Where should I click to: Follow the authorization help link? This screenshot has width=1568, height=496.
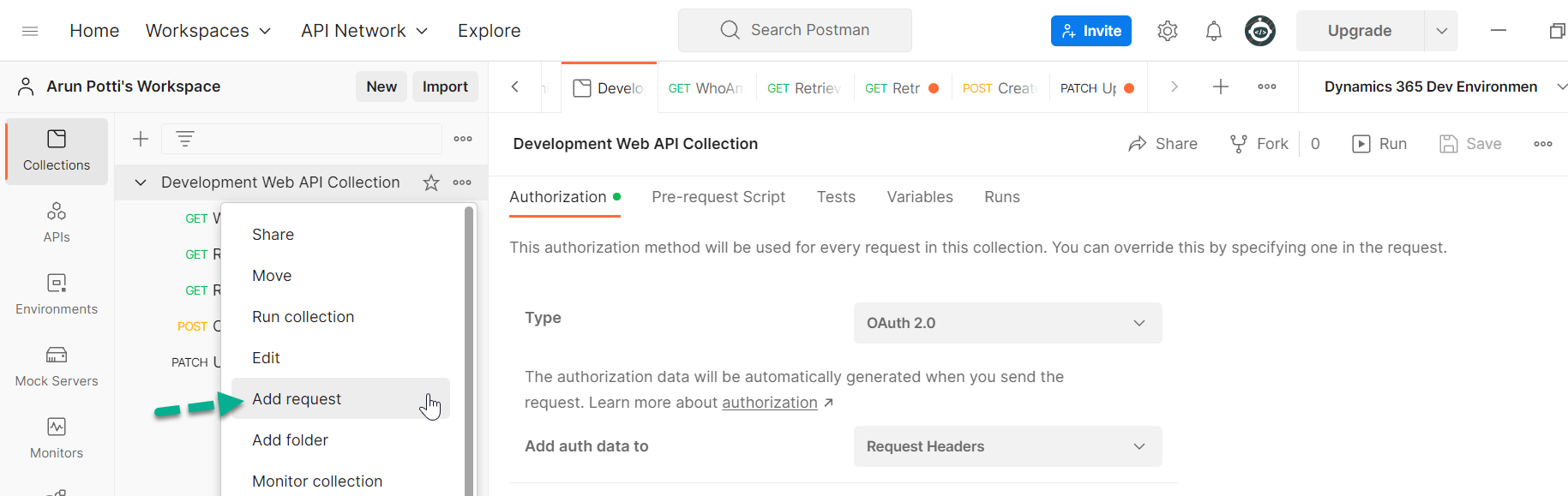[x=769, y=403]
